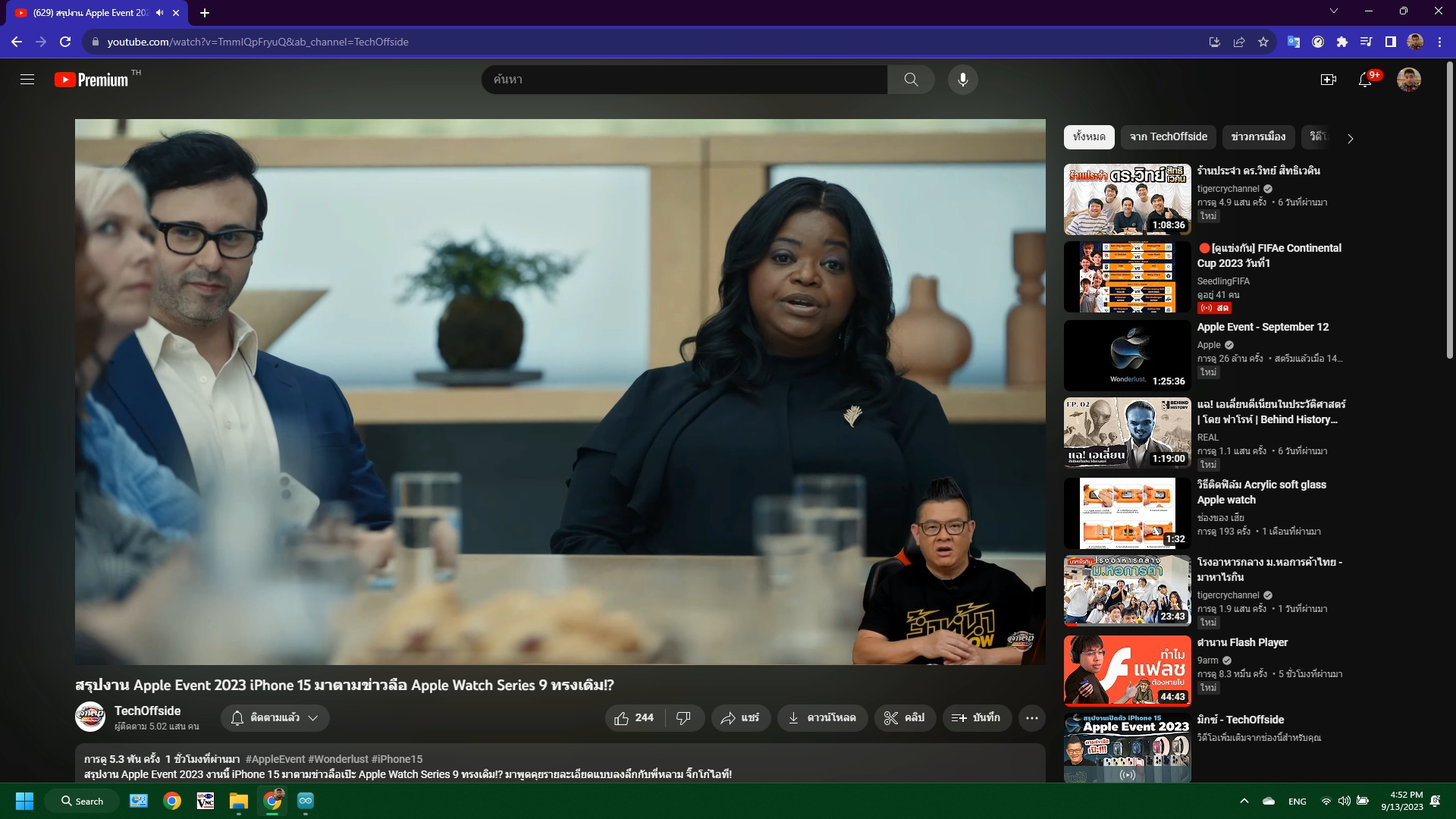Open ร้านประจำ ดร.วิทย์ สิทธิเวคิน video thumbnail

1127,199
